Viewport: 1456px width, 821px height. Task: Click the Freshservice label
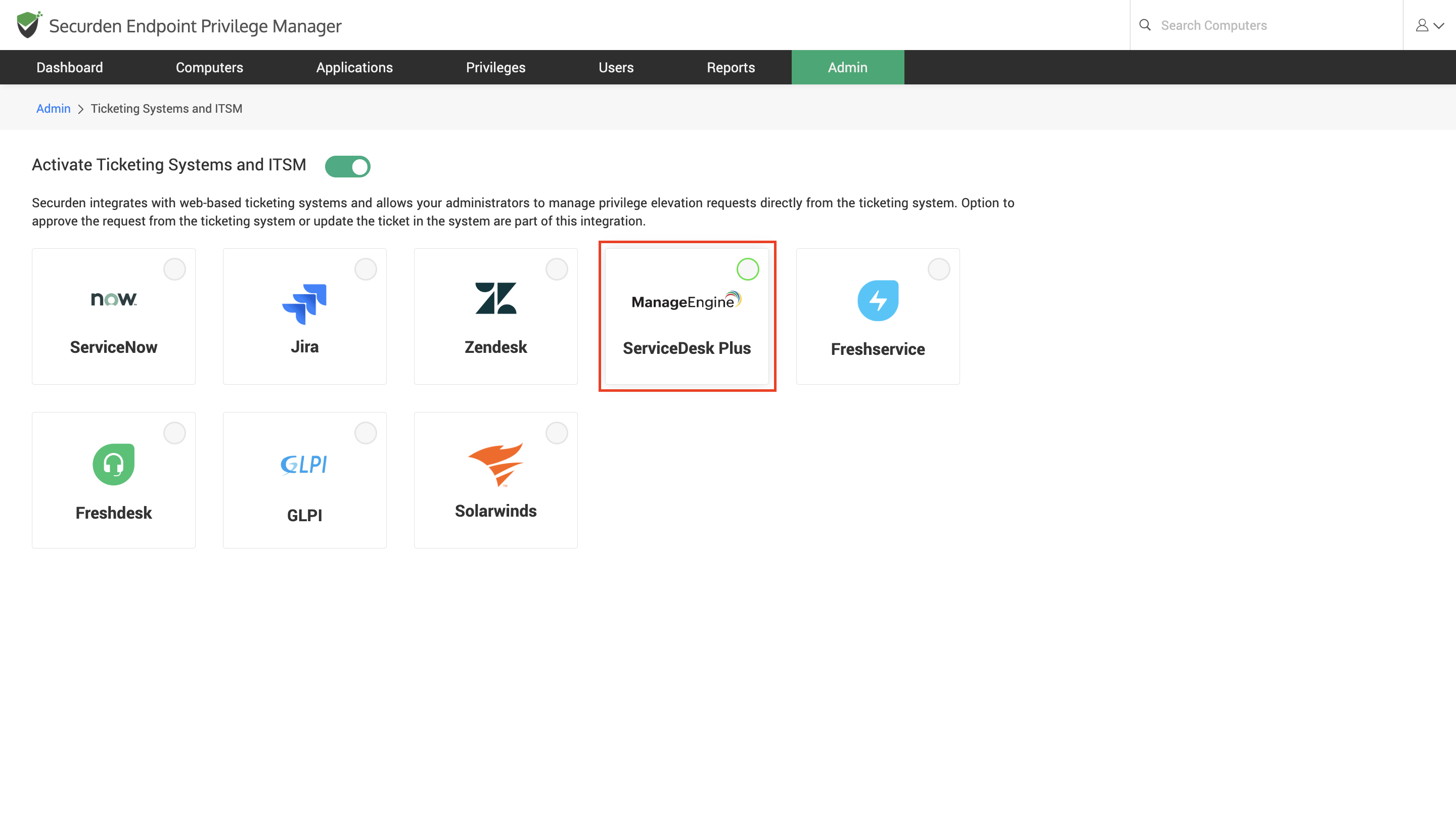tap(878, 349)
